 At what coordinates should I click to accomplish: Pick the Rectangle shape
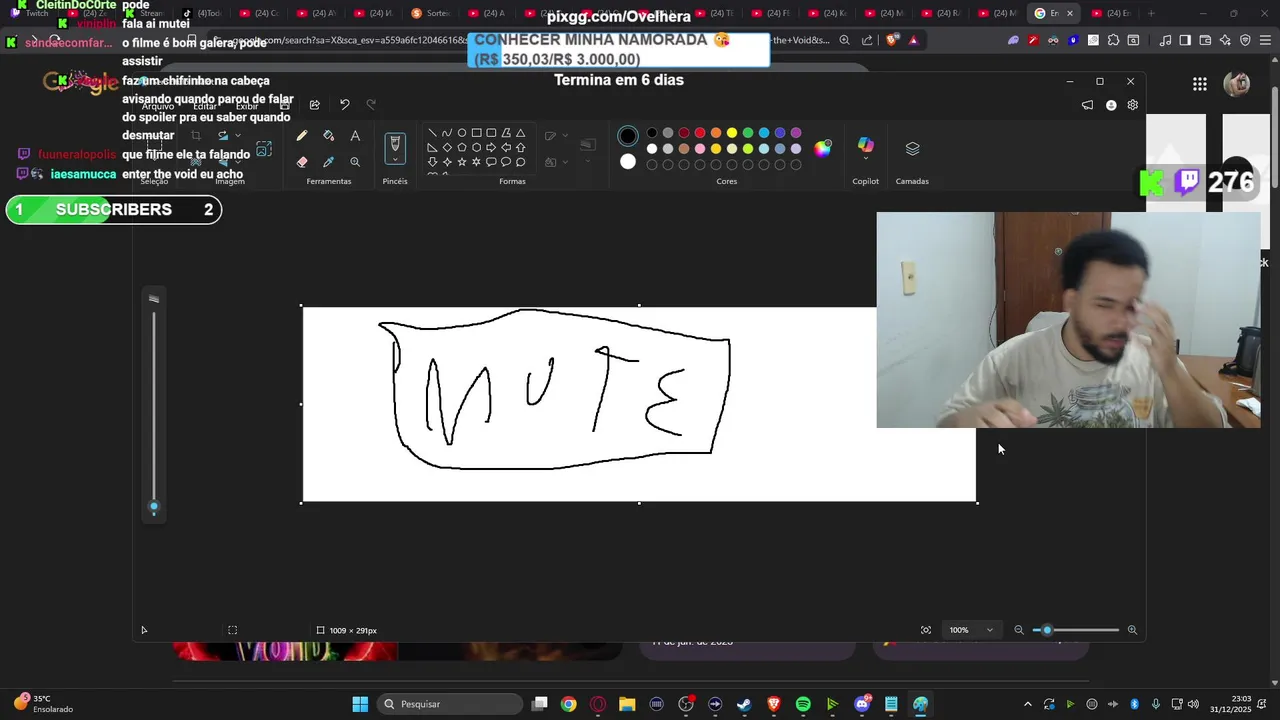(477, 132)
